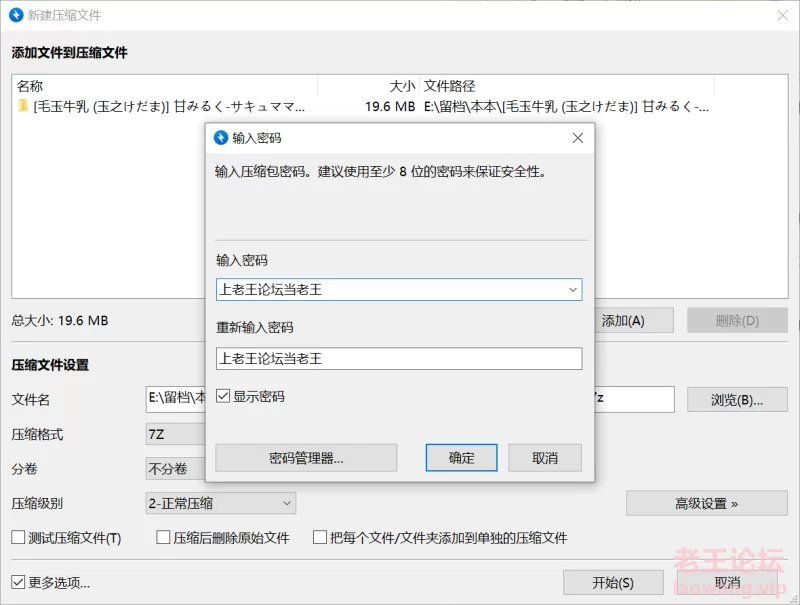This screenshot has width=800, height=605.
Task: Expand 高级设置 » options
Action: coord(707,503)
